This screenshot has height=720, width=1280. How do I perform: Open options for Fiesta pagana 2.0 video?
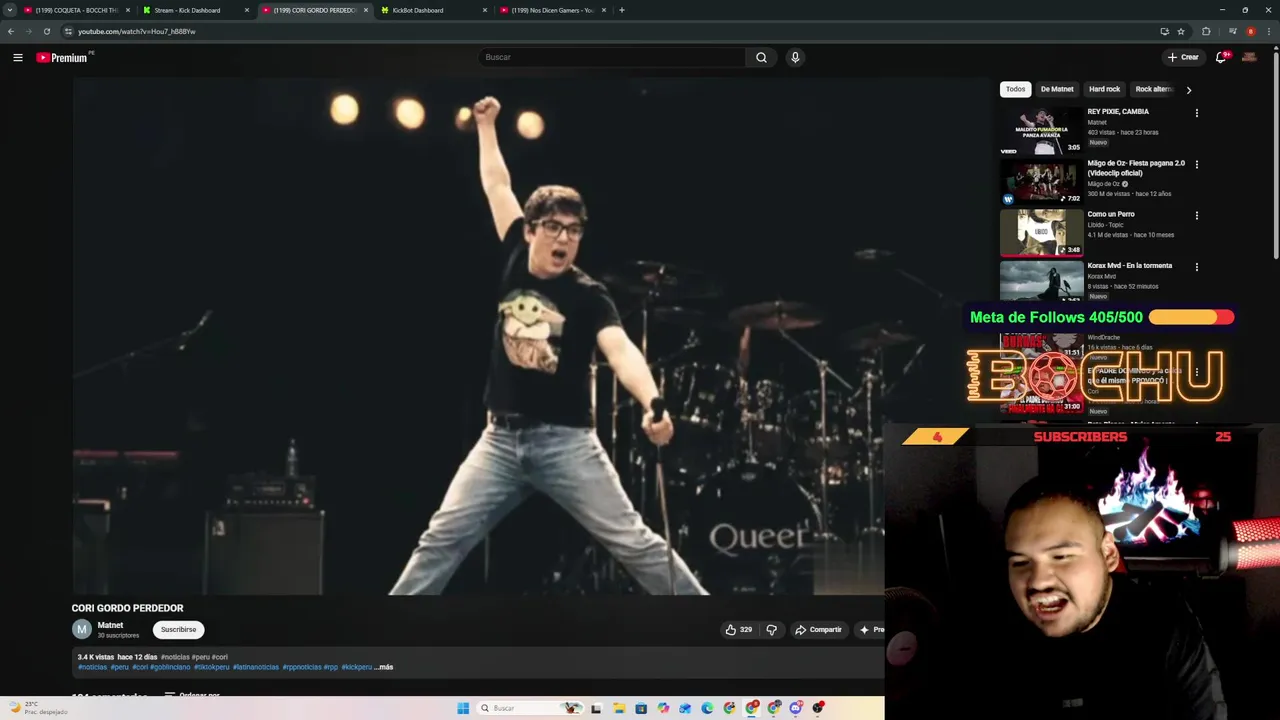[1197, 164]
